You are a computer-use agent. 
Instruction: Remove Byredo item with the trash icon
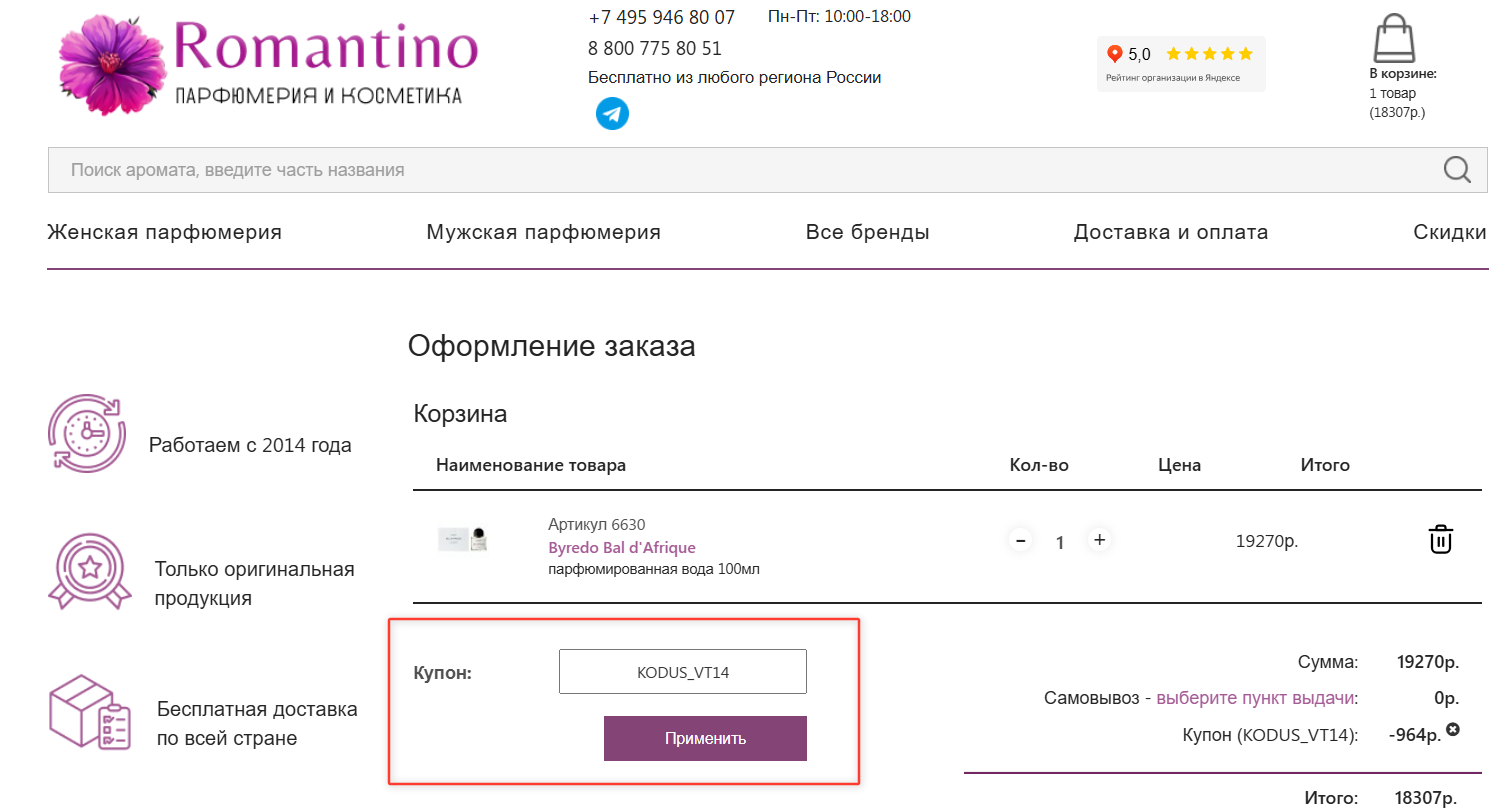tap(1440, 539)
